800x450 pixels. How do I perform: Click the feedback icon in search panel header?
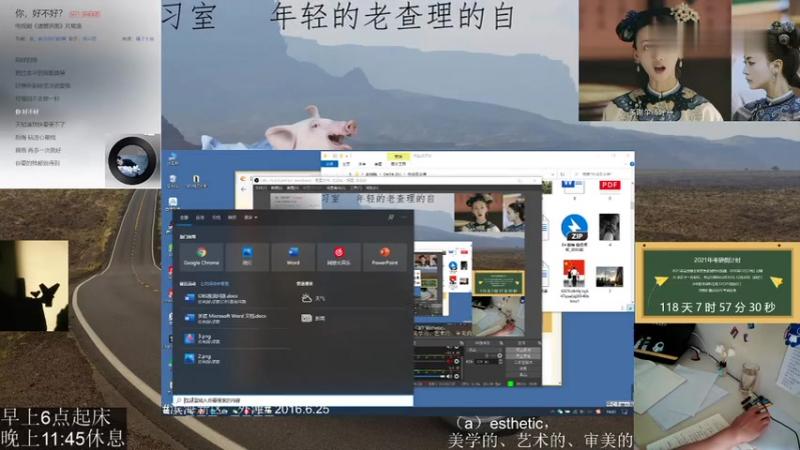tap(391, 218)
